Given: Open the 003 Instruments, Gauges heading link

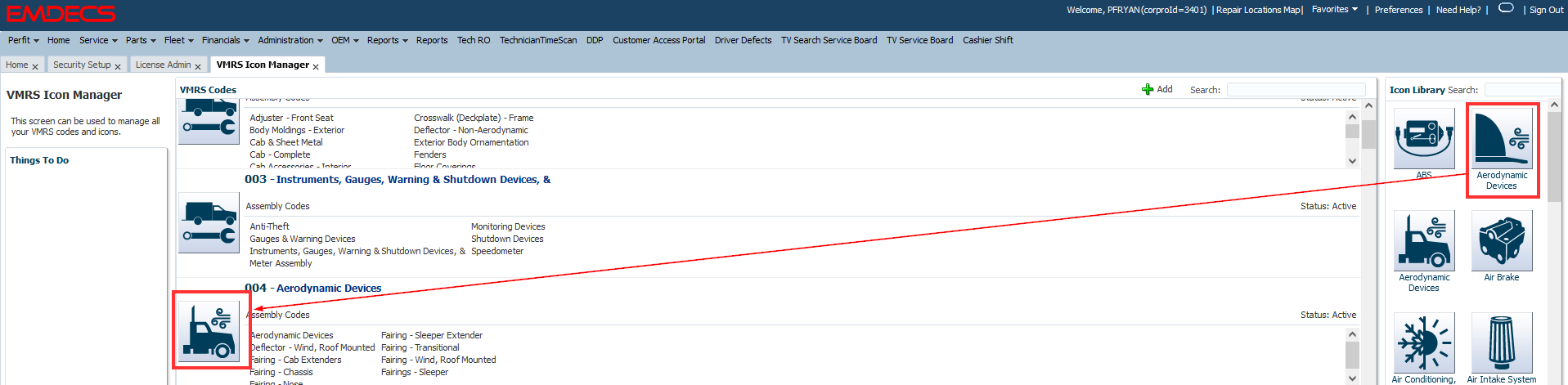Looking at the screenshot, I should tap(398, 179).
